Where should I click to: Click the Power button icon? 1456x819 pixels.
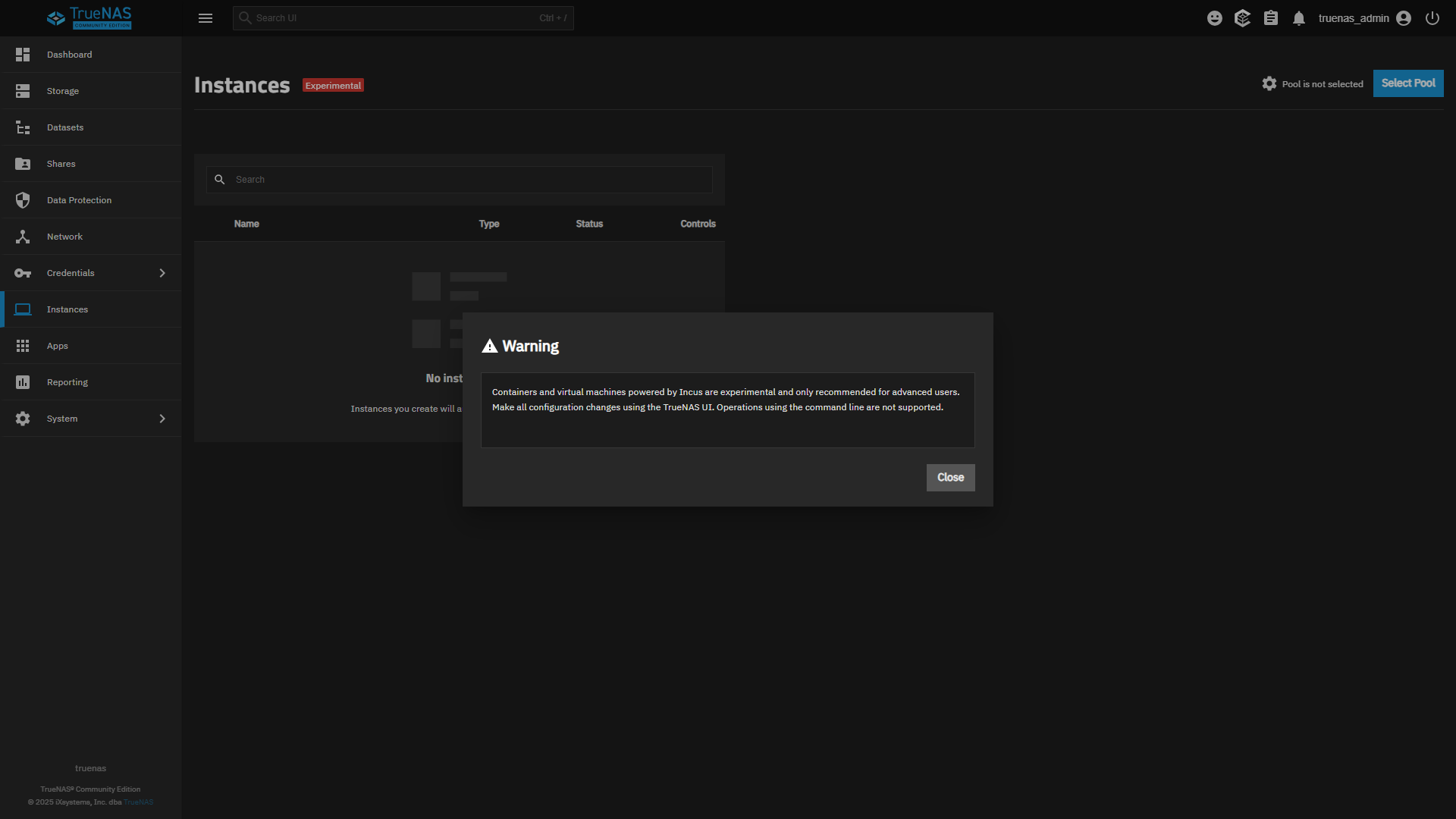pos(1432,18)
